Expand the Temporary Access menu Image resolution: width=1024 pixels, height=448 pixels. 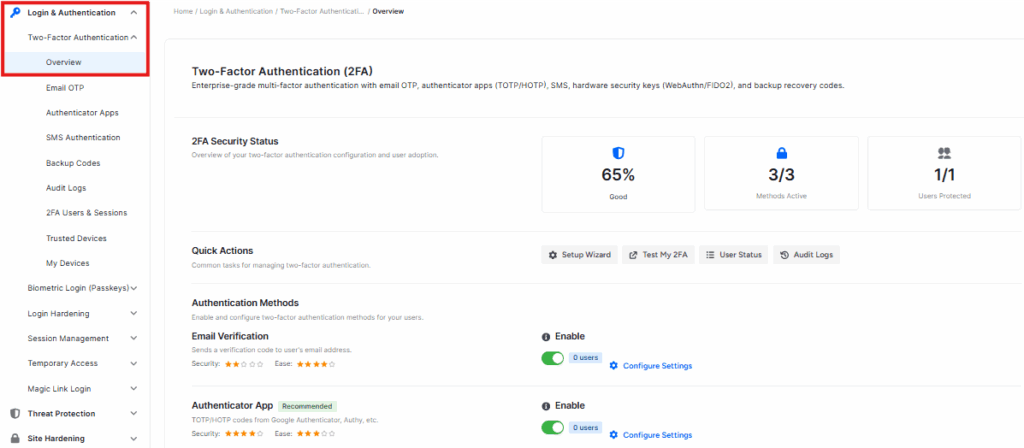[134, 363]
